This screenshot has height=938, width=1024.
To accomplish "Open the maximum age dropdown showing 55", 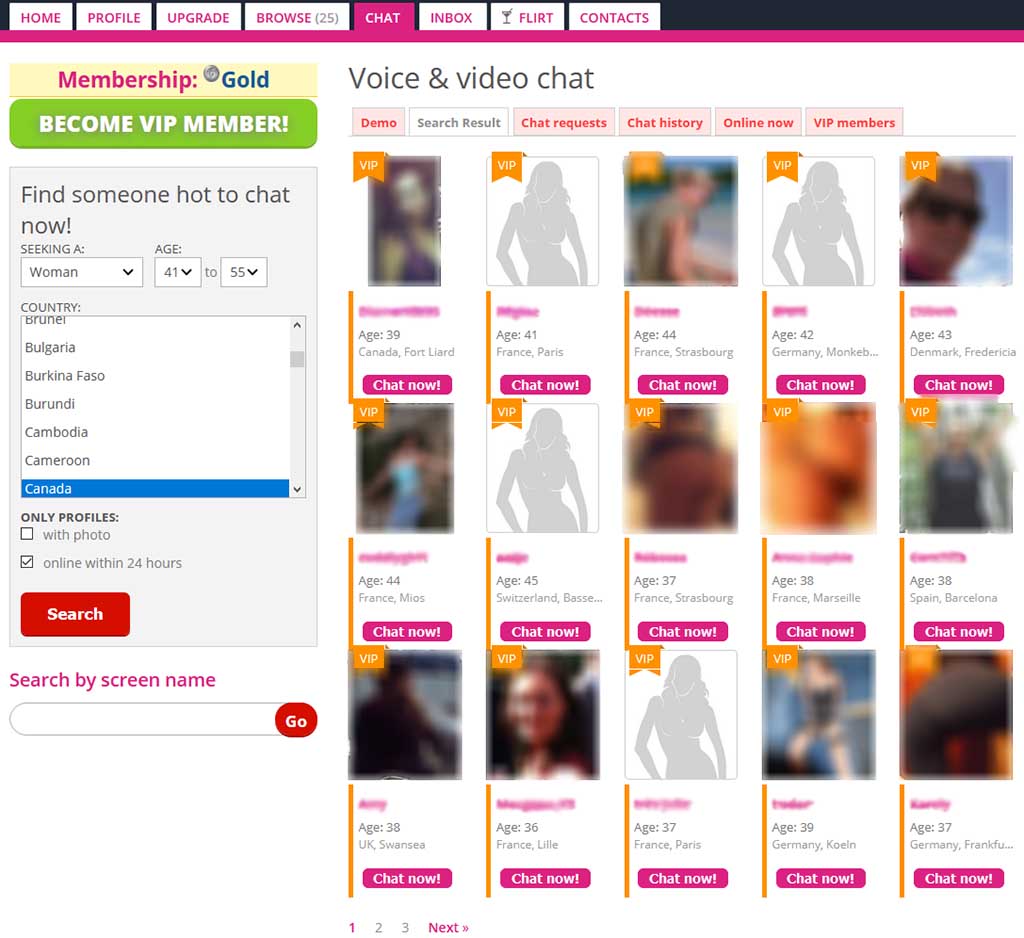I will tap(243, 272).
